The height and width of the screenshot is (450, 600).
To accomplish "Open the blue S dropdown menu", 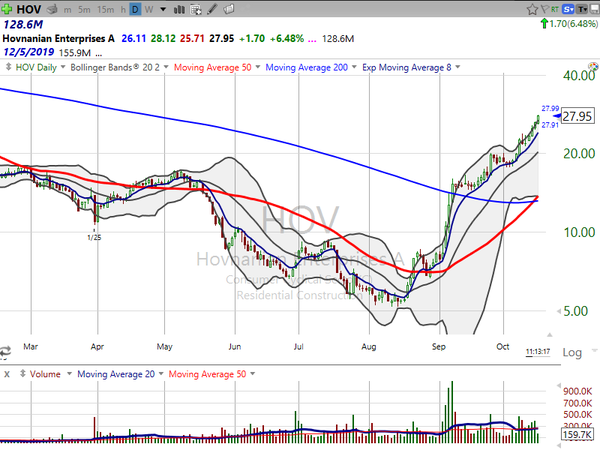I will tap(568, 9).
